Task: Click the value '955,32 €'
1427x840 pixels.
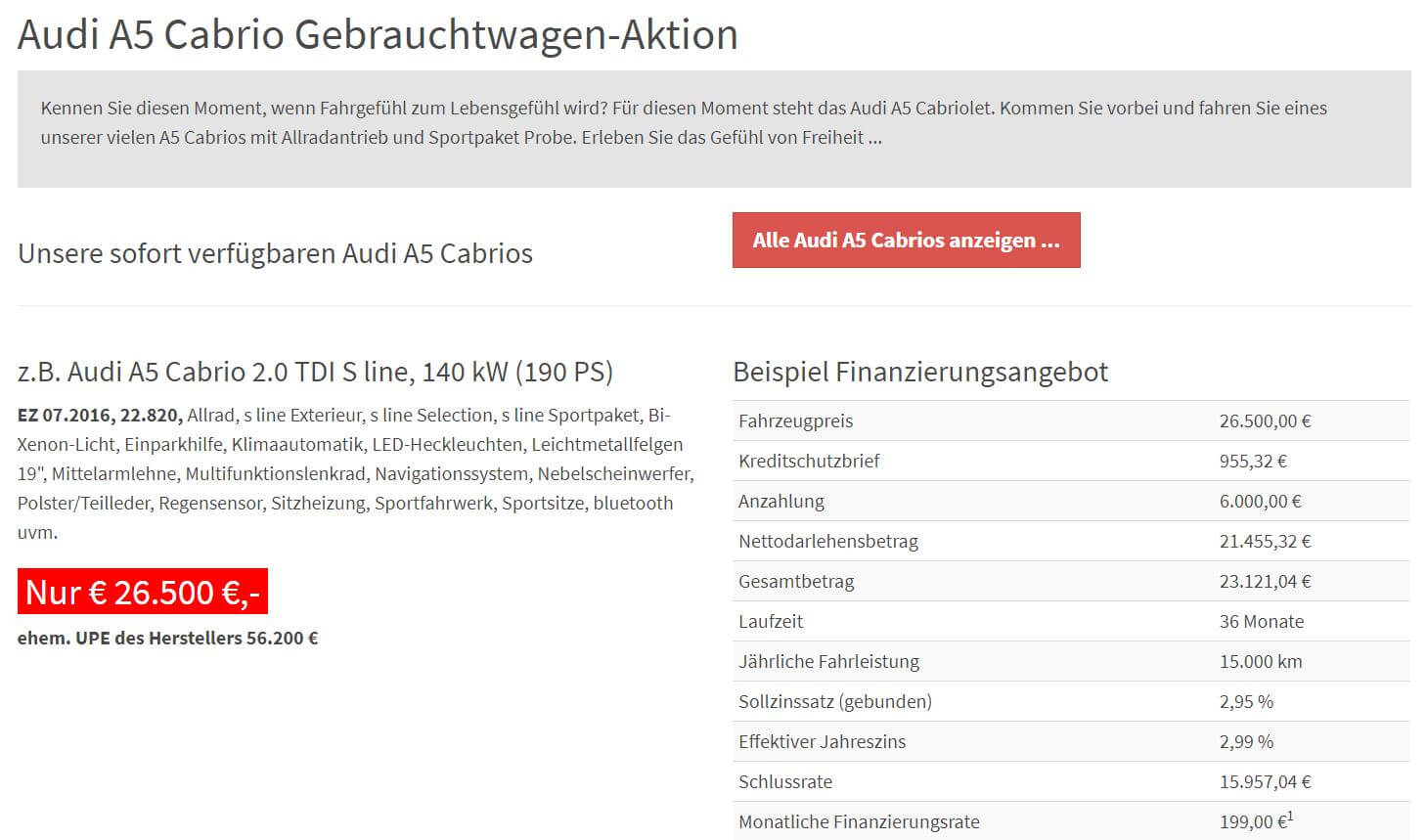Action: (x=1253, y=462)
